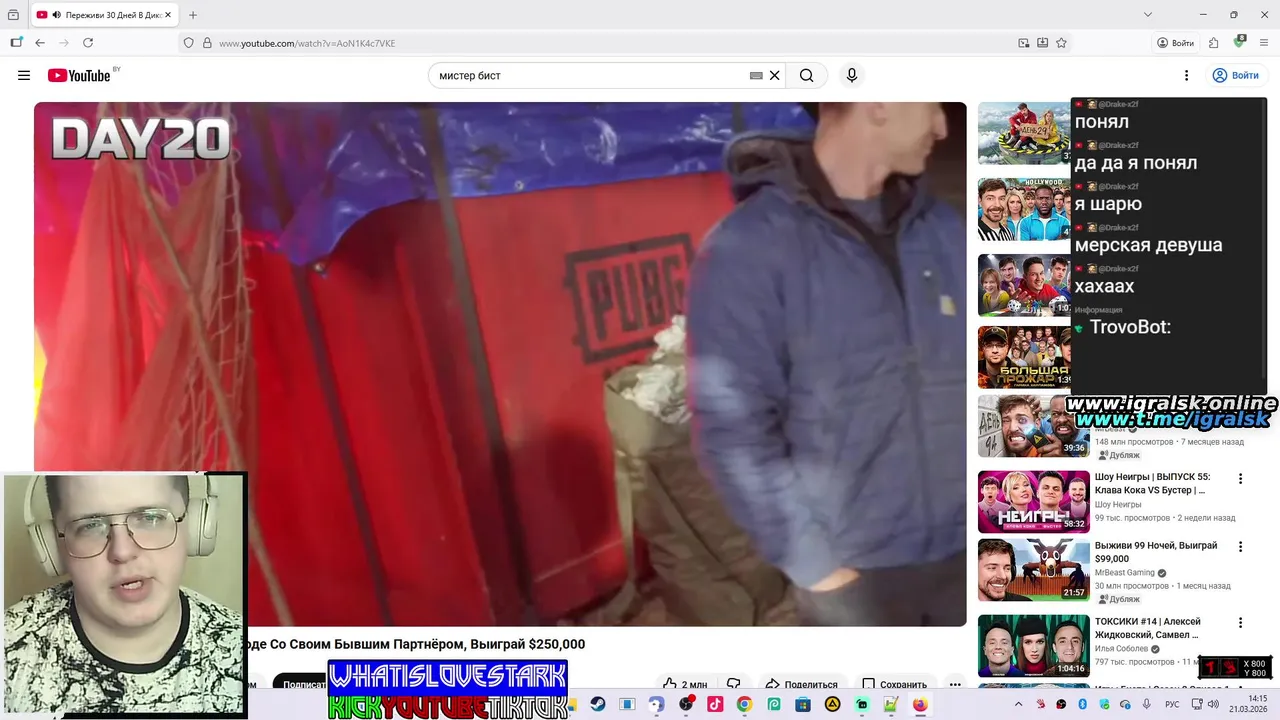Screen dimensions: 1280x720
Task: Click the main video player
Action: click(x=500, y=364)
